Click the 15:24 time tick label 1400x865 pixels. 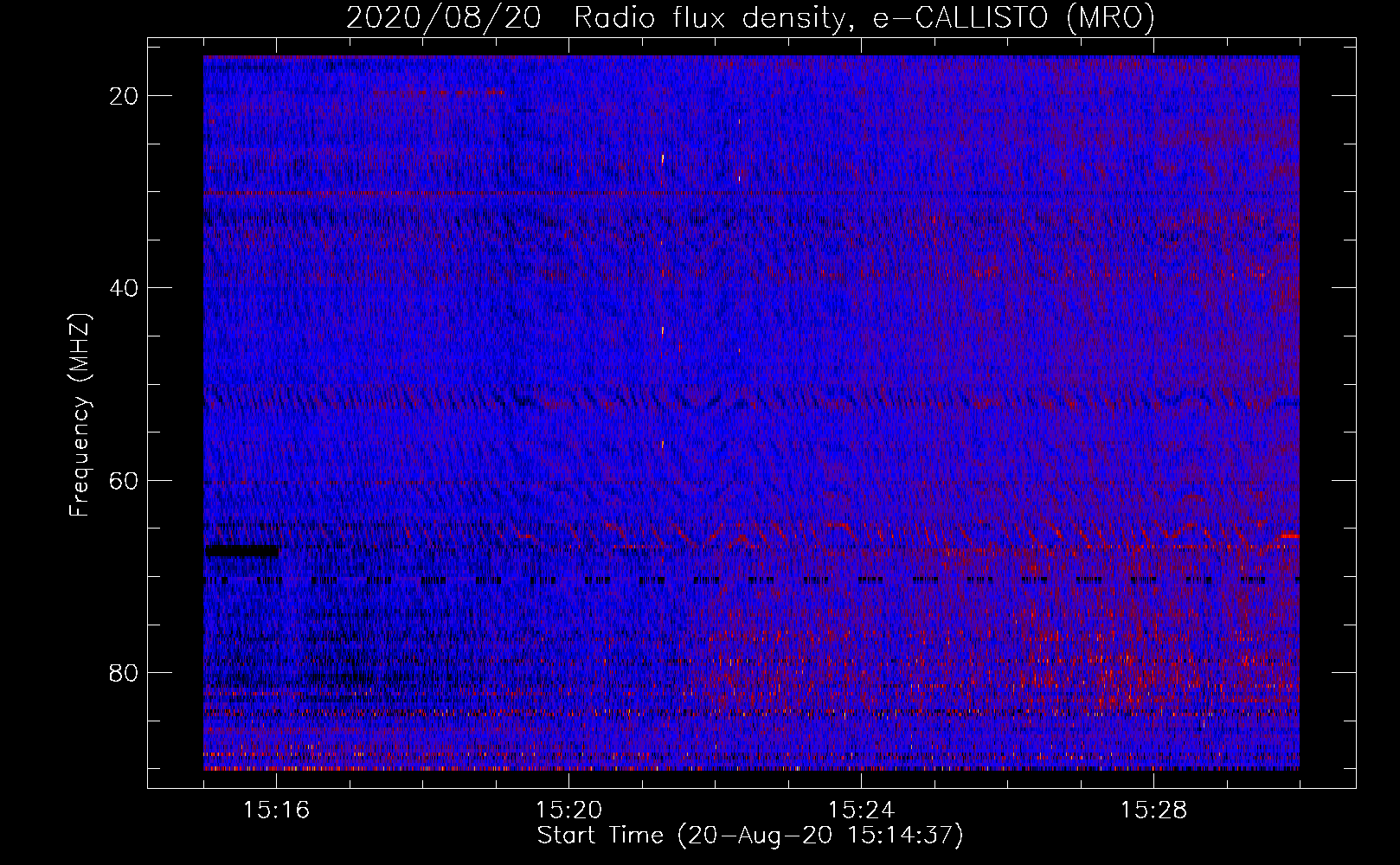(861, 811)
